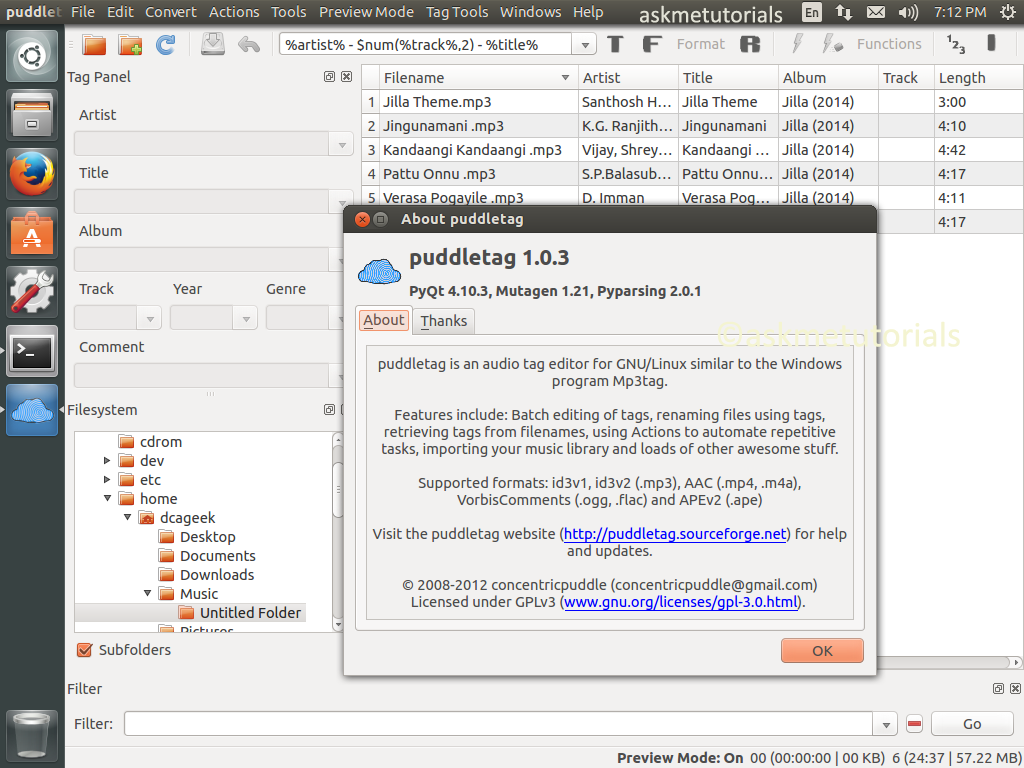
Task: Open the pattern combo dropdown arrow
Action: point(584,45)
